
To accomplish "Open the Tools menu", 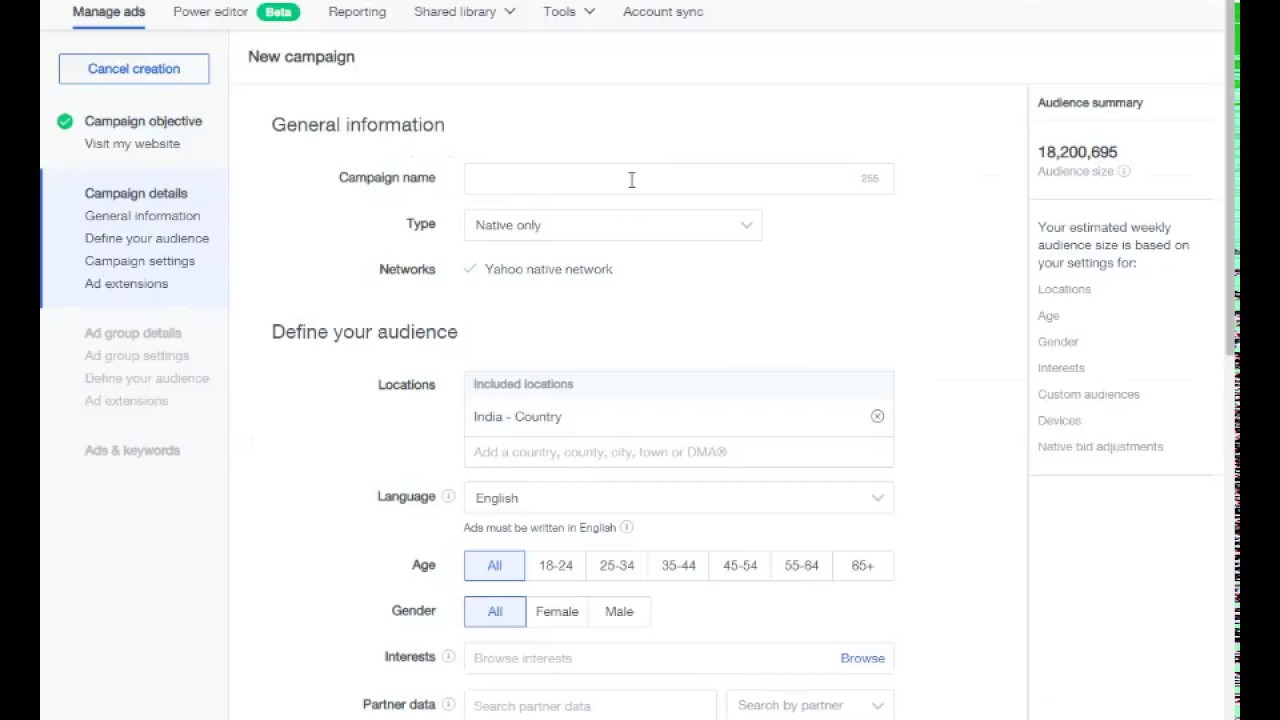I will tap(568, 12).
